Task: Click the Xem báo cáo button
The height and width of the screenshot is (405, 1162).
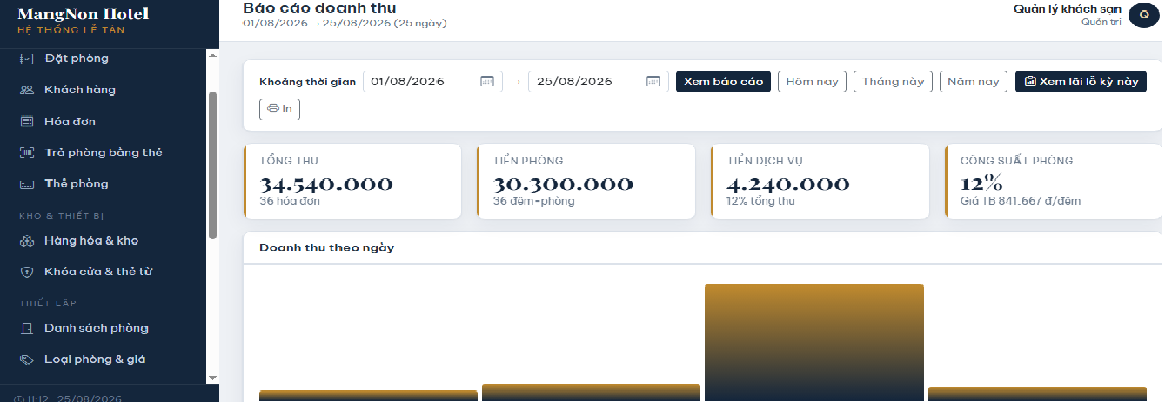Action: click(723, 81)
